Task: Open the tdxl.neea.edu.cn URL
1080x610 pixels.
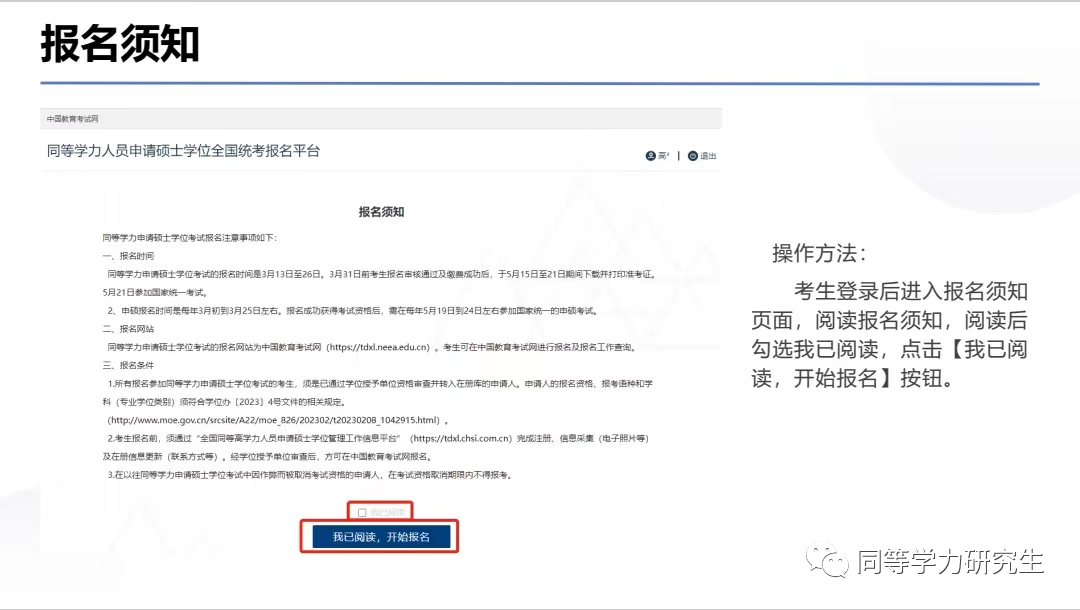Action: tap(384, 347)
